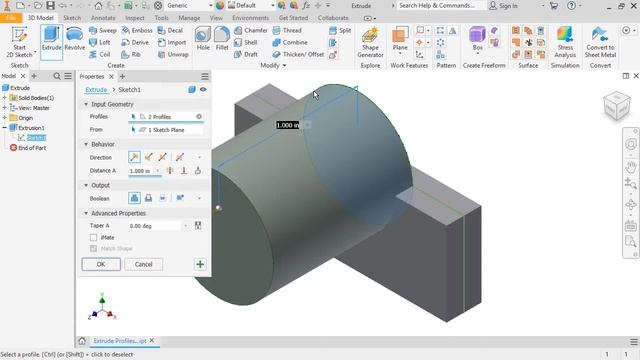Viewport: 640px width, 360px height.
Task: Set default extrude direction
Action: point(134,157)
